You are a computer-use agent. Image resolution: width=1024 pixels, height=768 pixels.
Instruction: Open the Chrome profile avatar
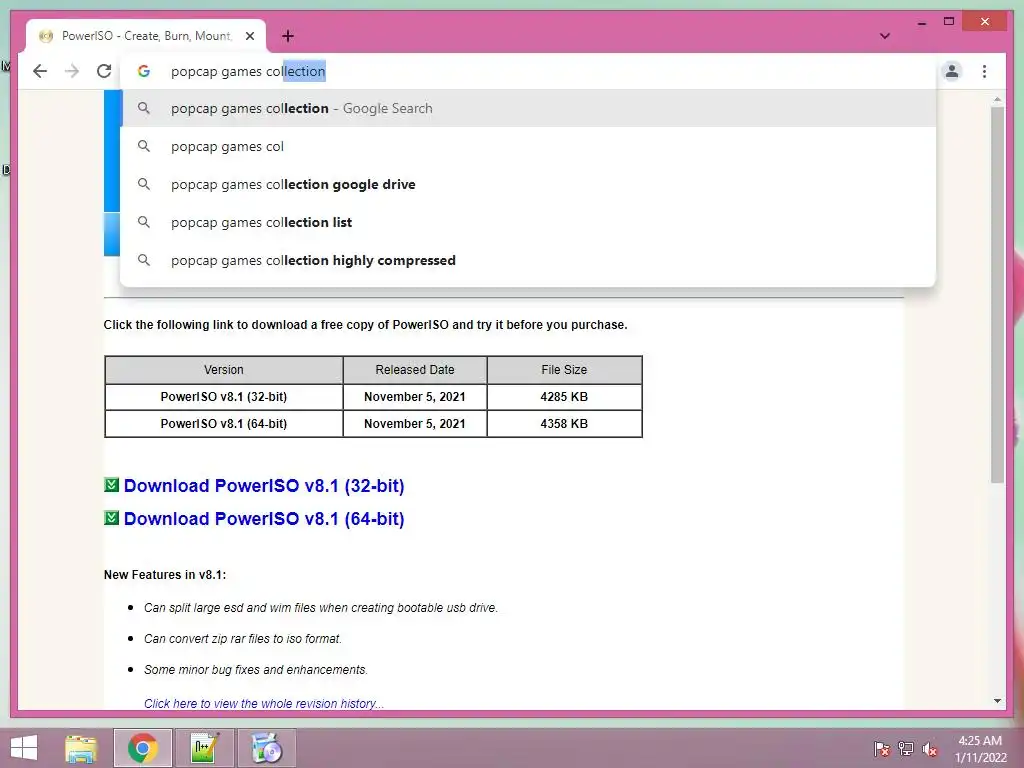point(952,71)
